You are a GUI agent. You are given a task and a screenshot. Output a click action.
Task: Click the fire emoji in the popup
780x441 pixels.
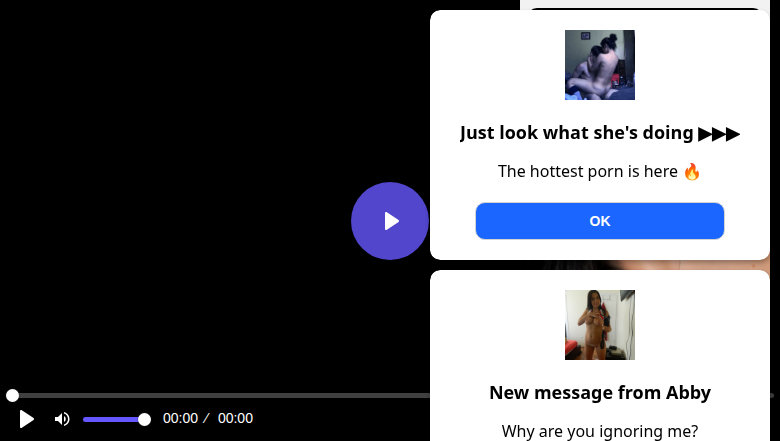point(692,171)
